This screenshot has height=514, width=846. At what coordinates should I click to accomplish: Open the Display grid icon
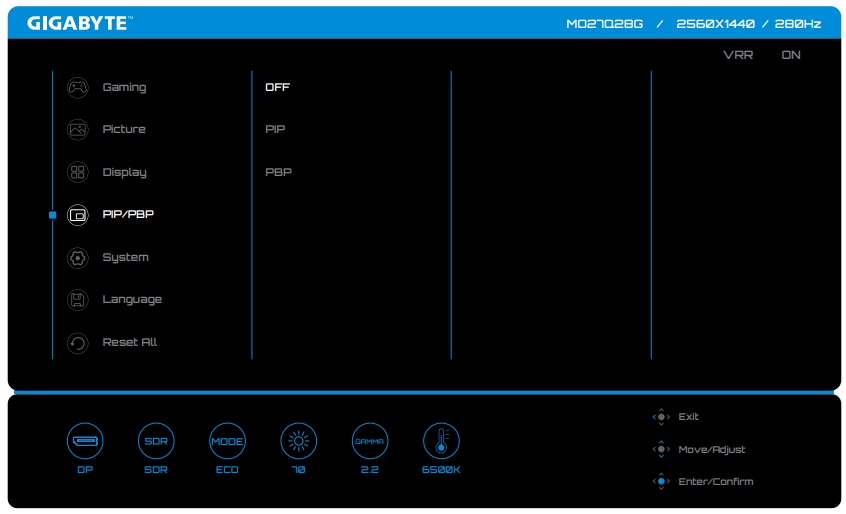pyautogui.click(x=78, y=172)
